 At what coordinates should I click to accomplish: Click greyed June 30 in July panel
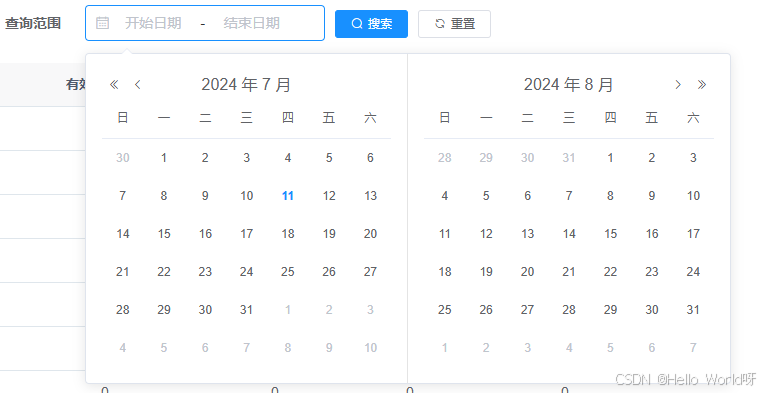pos(122,158)
